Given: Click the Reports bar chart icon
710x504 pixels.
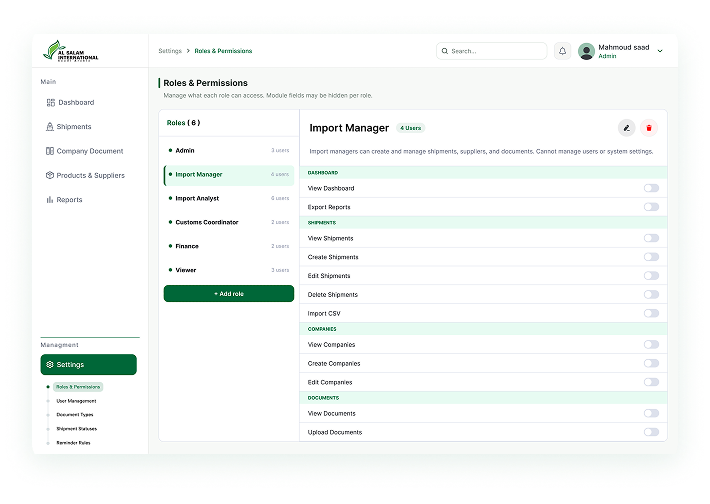Looking at the screenshot, I should pyautogui.click(x=50, y=200).
